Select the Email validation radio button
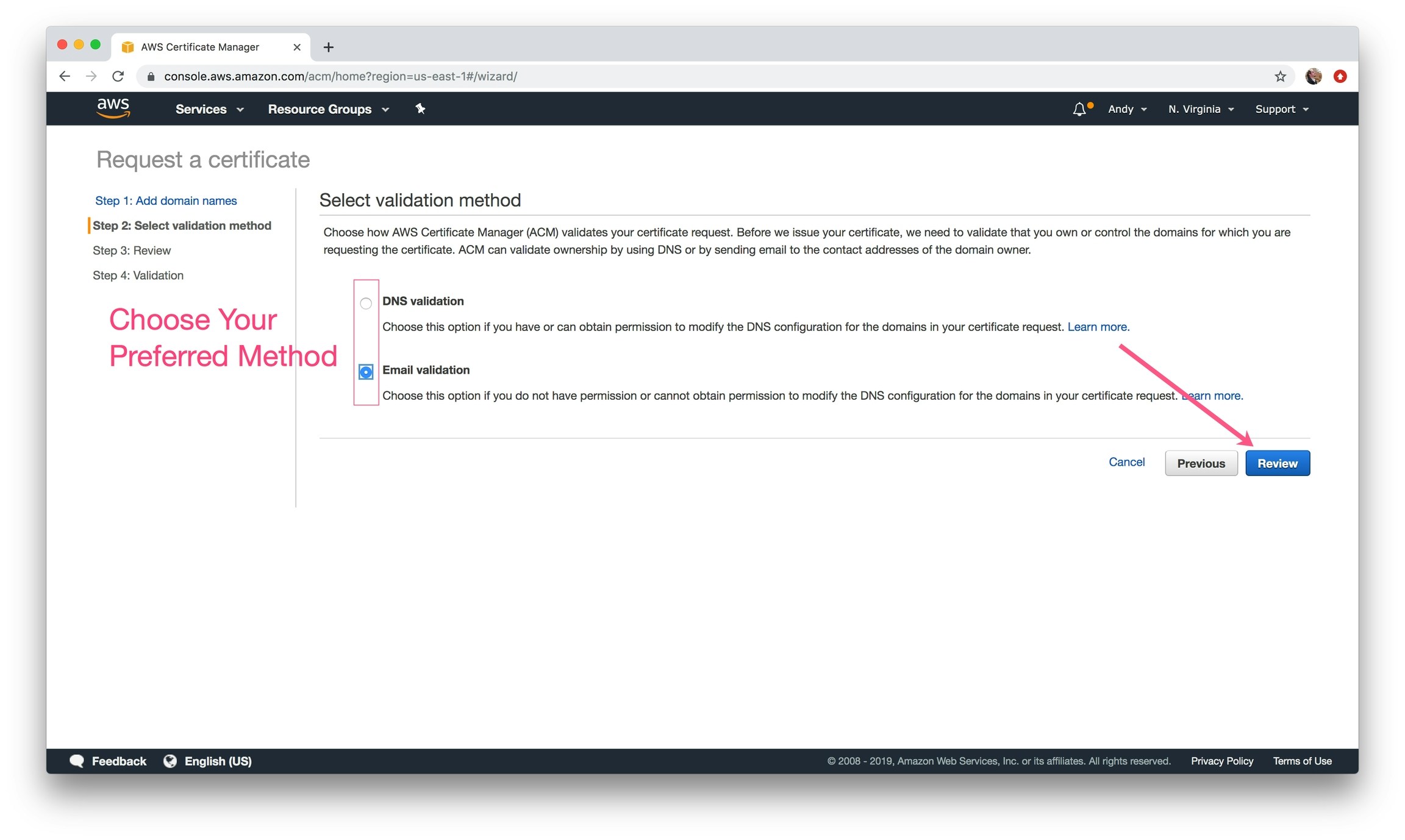Viewport: 1405px width, 840px height. 366,372
